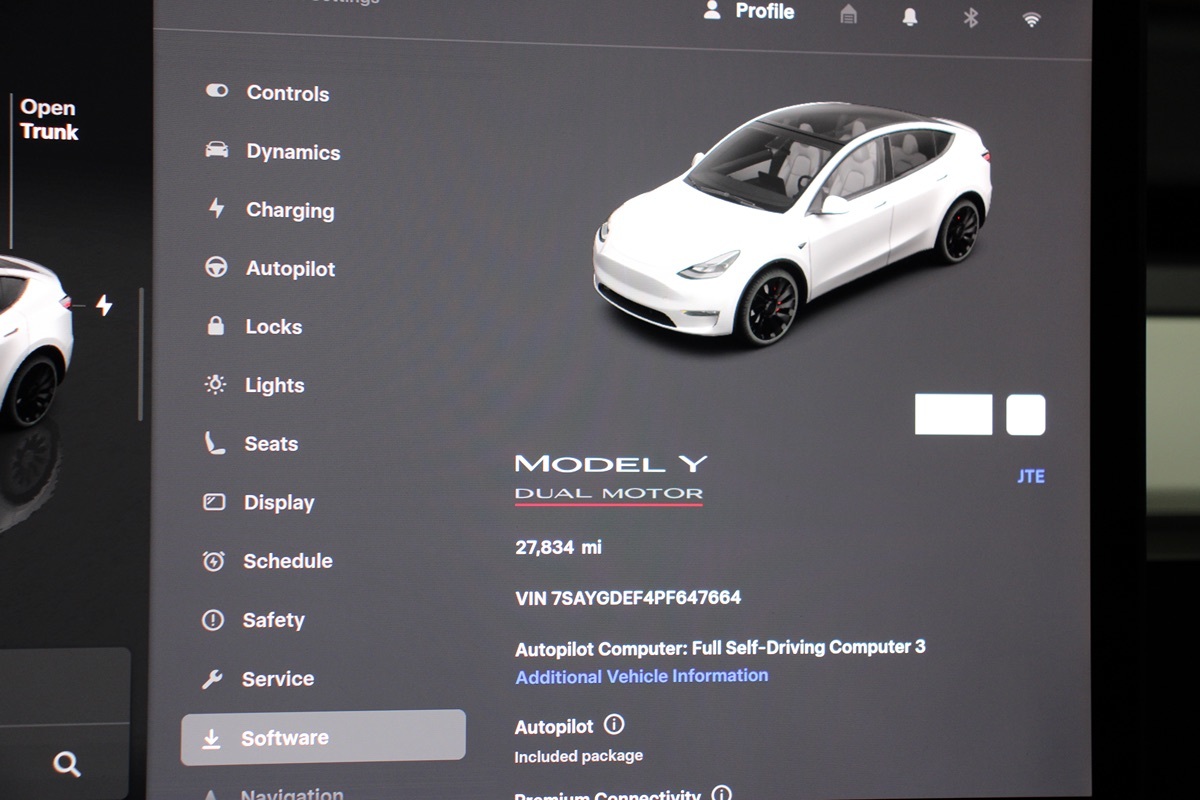Click the car icon beside Dynamics
1200x800 pixels.
[216, 150]
